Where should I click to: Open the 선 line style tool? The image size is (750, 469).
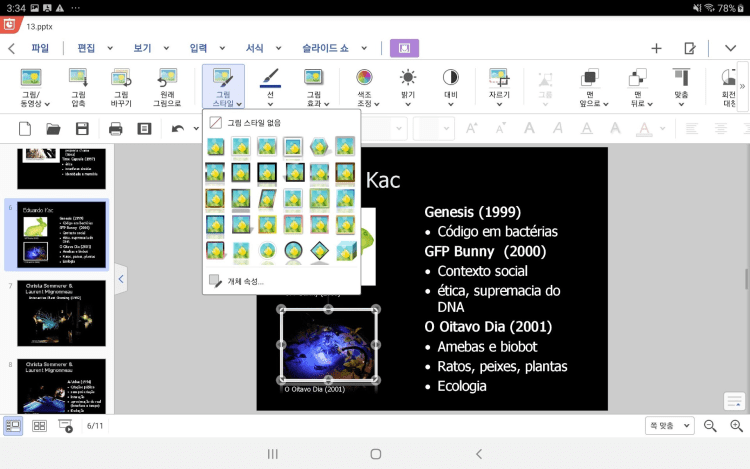pyautogui.click(x=270, y=87)
